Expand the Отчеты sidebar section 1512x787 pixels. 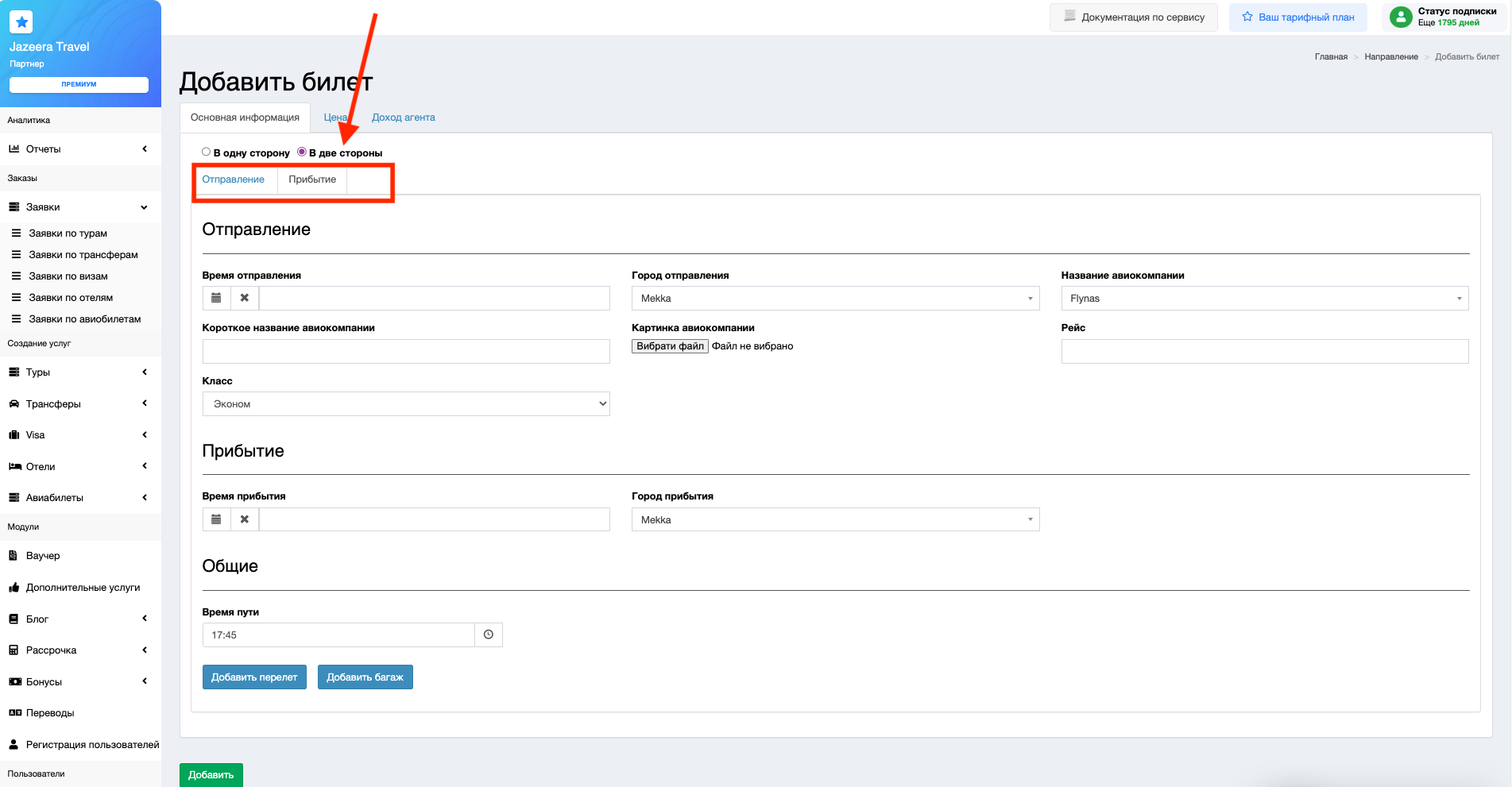79,149
